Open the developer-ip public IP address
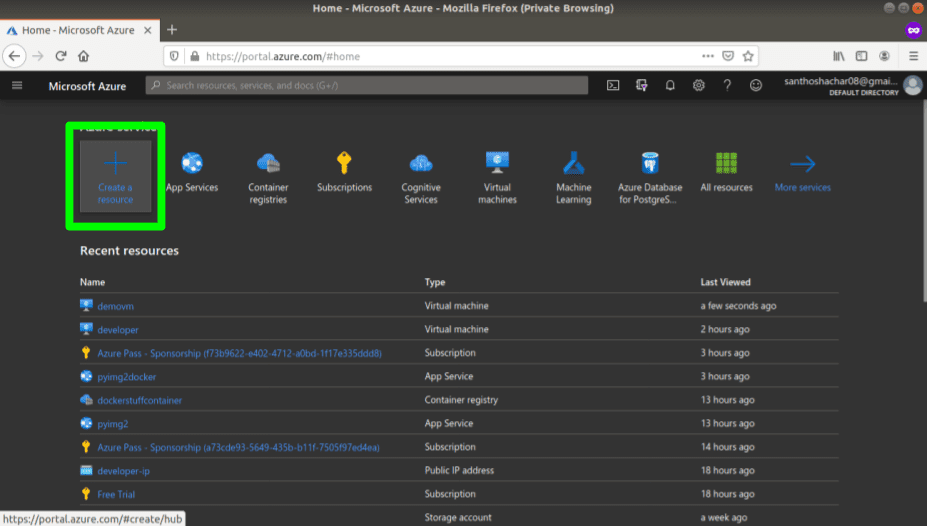The image size is (931, 528). point(124,472)
